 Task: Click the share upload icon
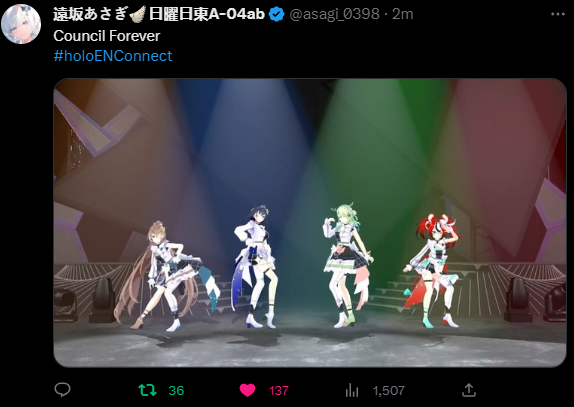(x=469, y=390)
